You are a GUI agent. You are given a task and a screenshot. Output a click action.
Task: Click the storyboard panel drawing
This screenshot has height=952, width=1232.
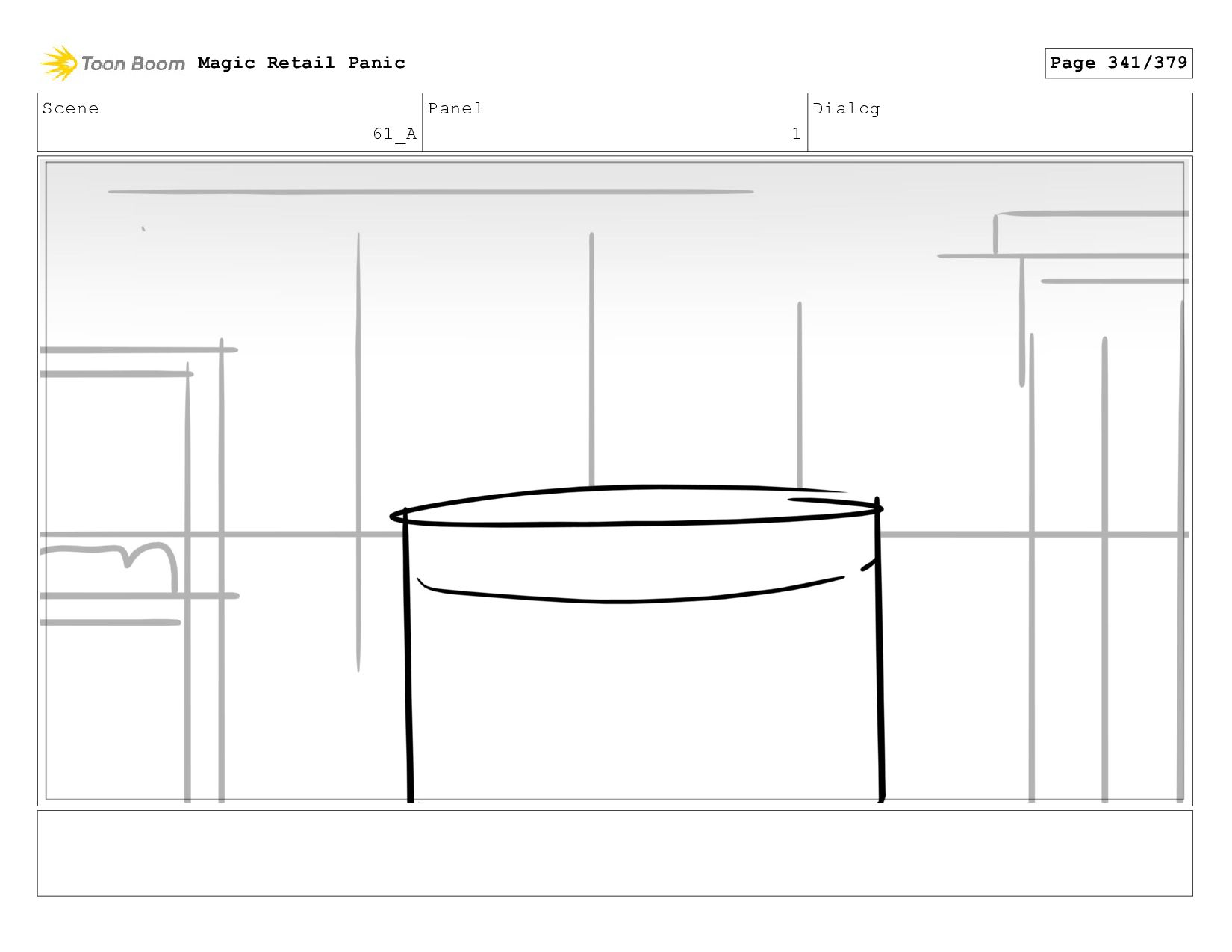[x=615, y=481]
